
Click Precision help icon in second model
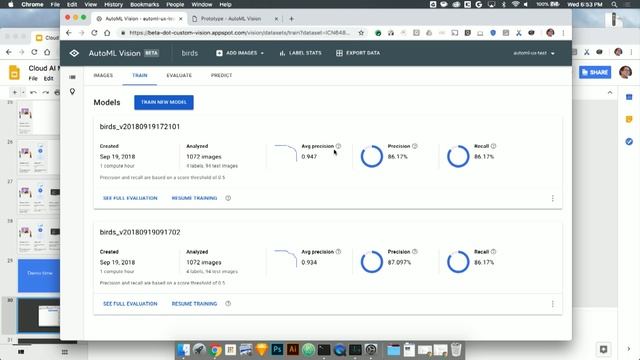[x=415, y=251]
